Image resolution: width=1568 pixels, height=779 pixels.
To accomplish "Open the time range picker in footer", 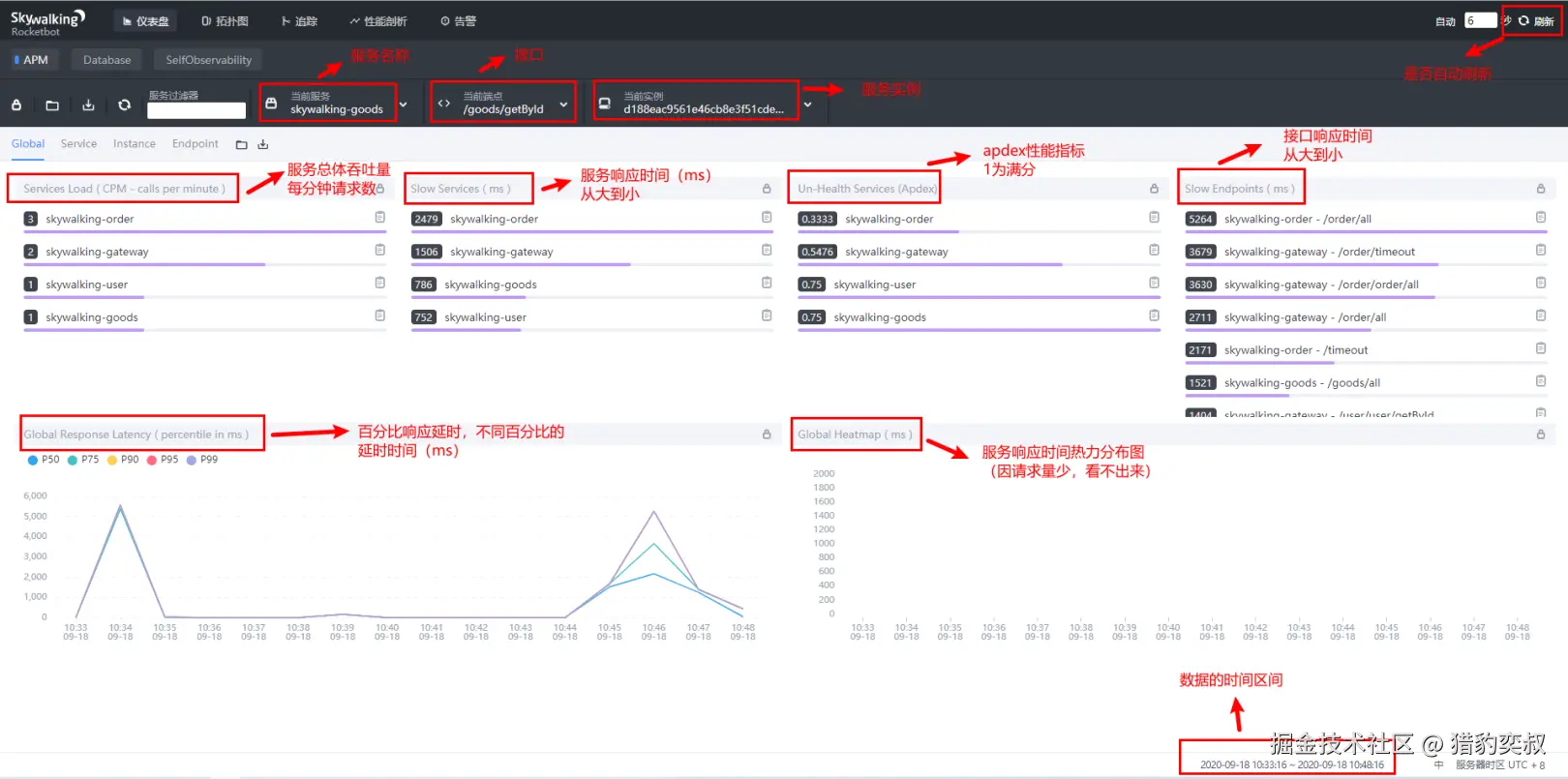I will pos(1292,764).
